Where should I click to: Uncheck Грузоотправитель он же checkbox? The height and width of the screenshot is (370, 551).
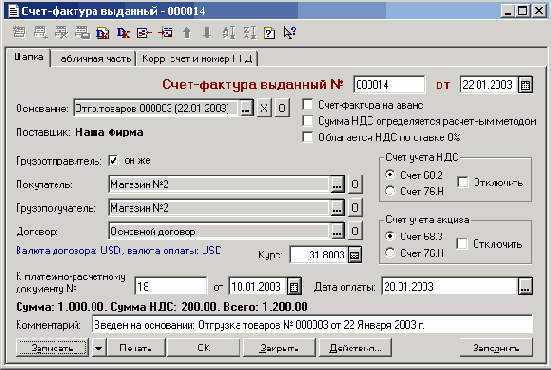(x=114, y=161)
